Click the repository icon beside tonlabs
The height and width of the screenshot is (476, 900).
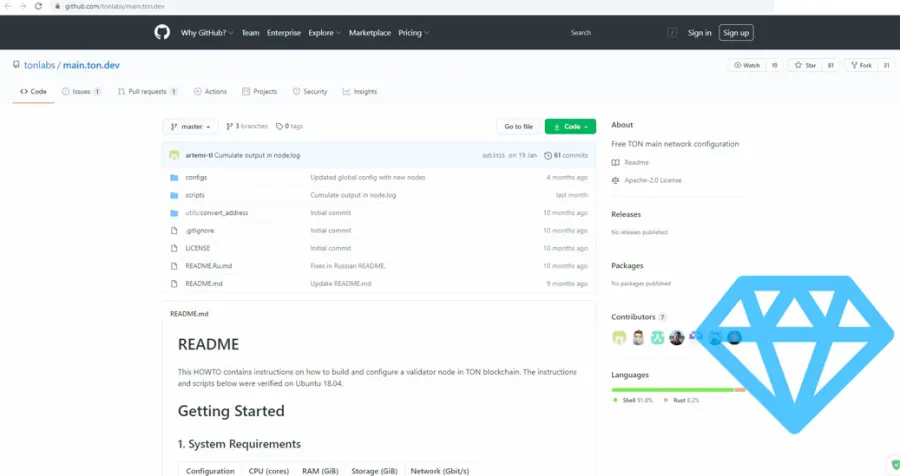click(16, 65)
